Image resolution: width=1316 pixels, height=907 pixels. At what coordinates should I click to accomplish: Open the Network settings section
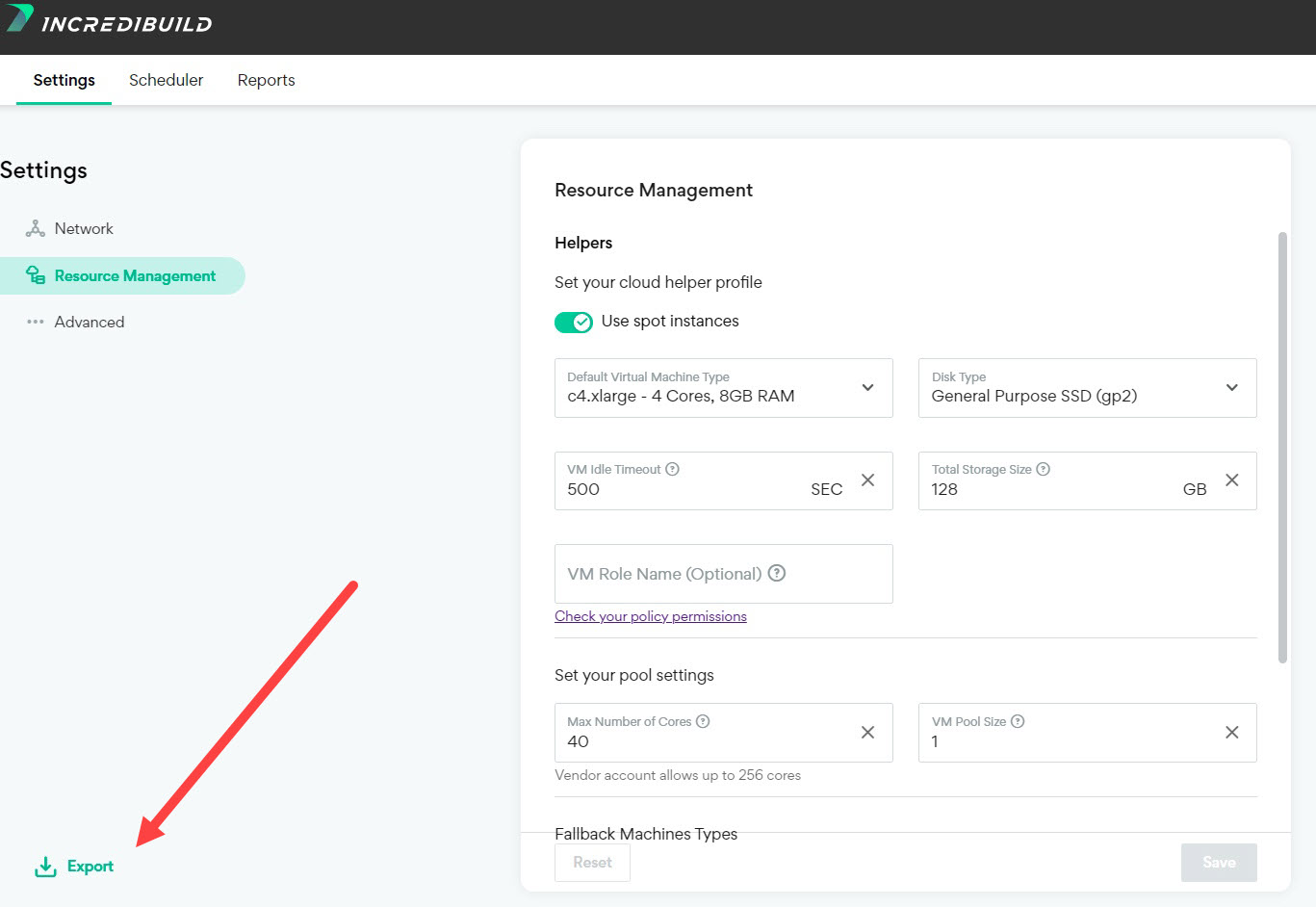point(84,228)
